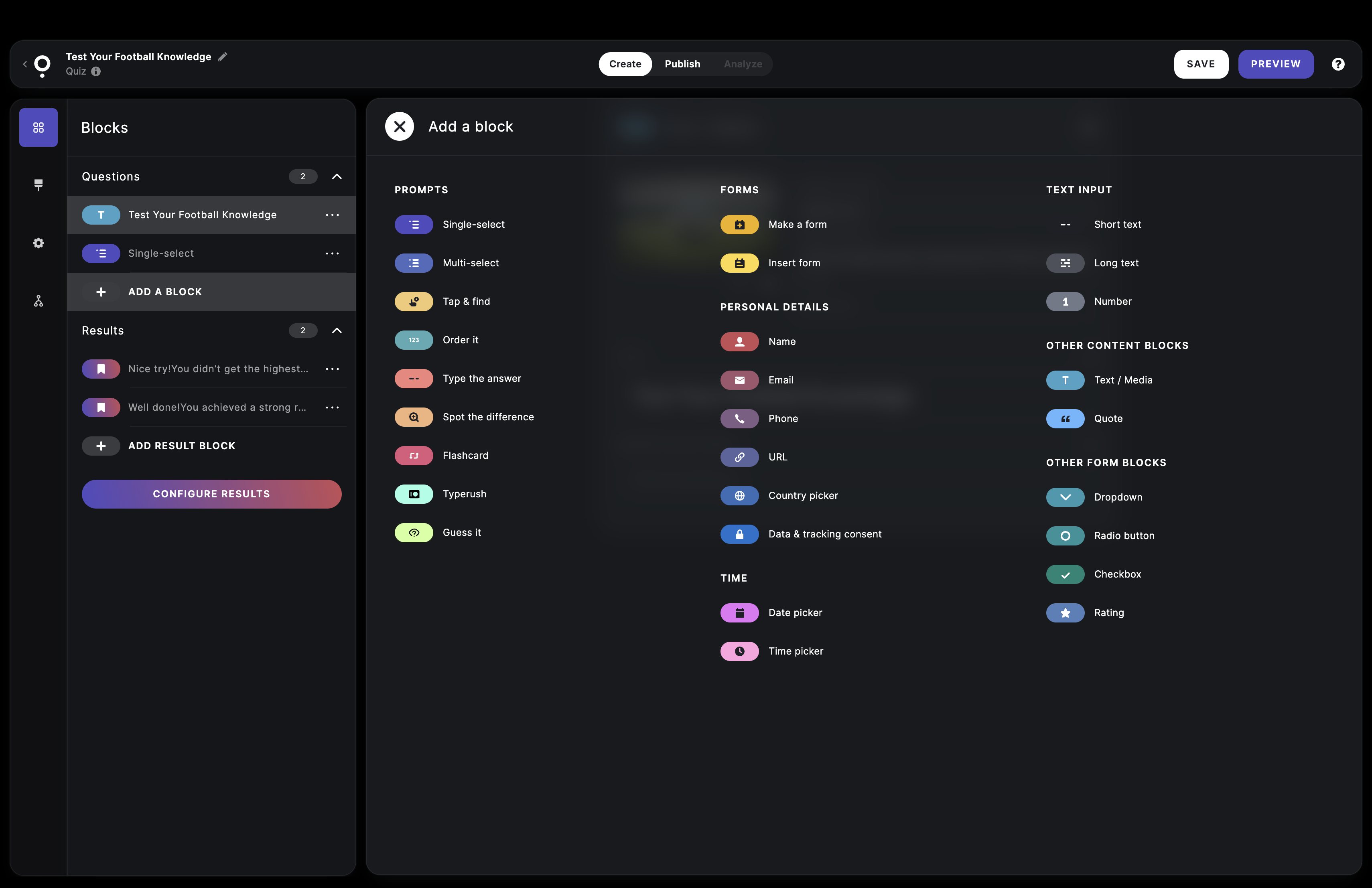Open the settings gear in sidebar

point(38,243)
